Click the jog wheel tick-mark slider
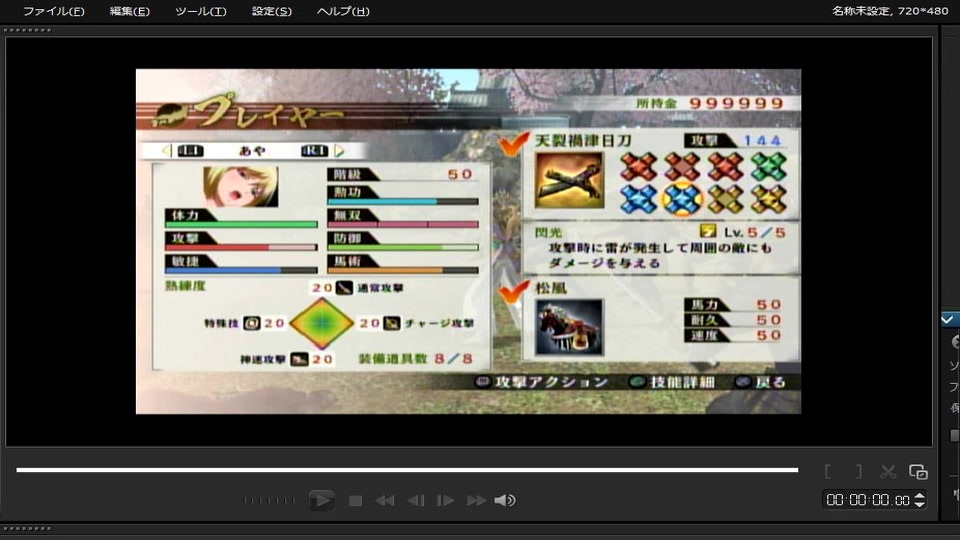Viewport: 960px width, 540px height. click(x=269, y=500)
